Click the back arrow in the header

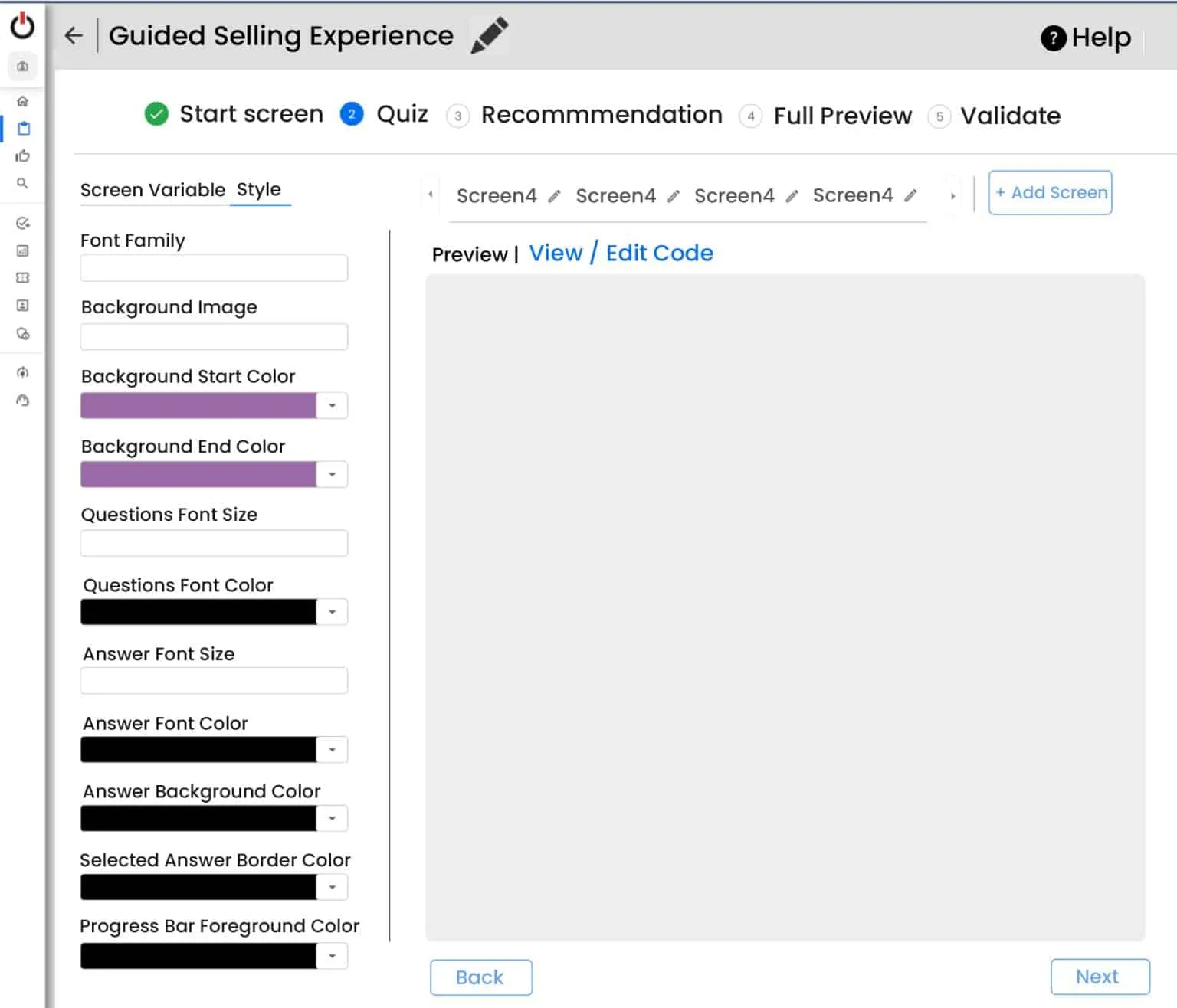[x=74, y=35]
